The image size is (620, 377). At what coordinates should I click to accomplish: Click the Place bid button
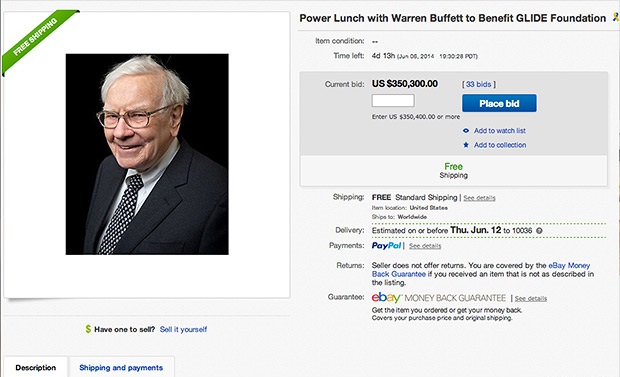coord(499,103)
